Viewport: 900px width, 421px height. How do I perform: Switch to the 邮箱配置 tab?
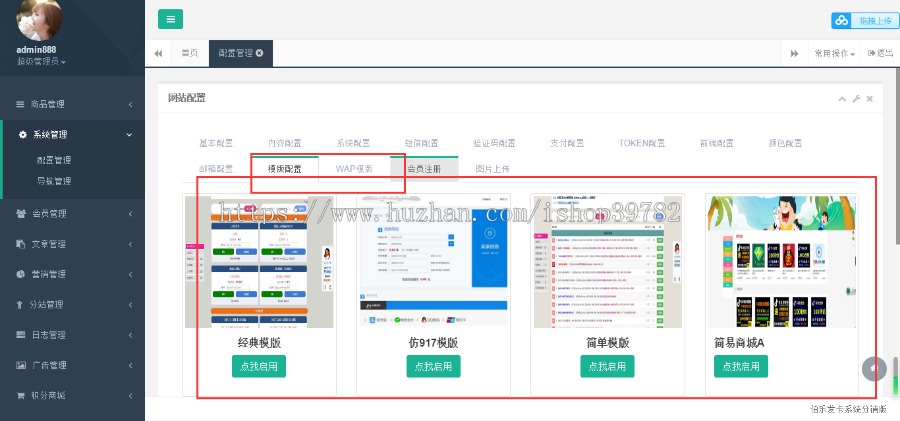[x=216, y=169]
